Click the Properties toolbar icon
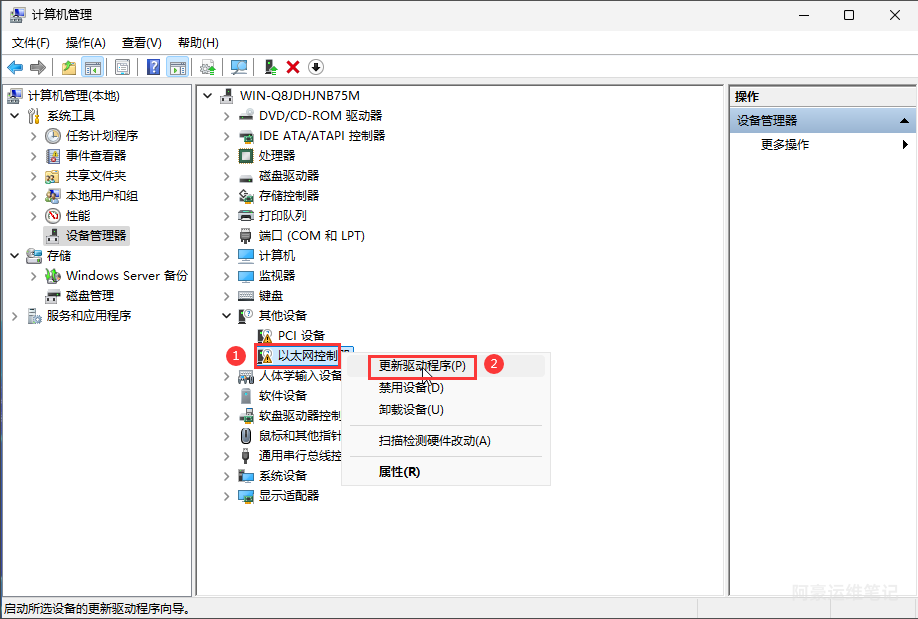Viewport: 918px width, 619px height. [x=122, y=67]
